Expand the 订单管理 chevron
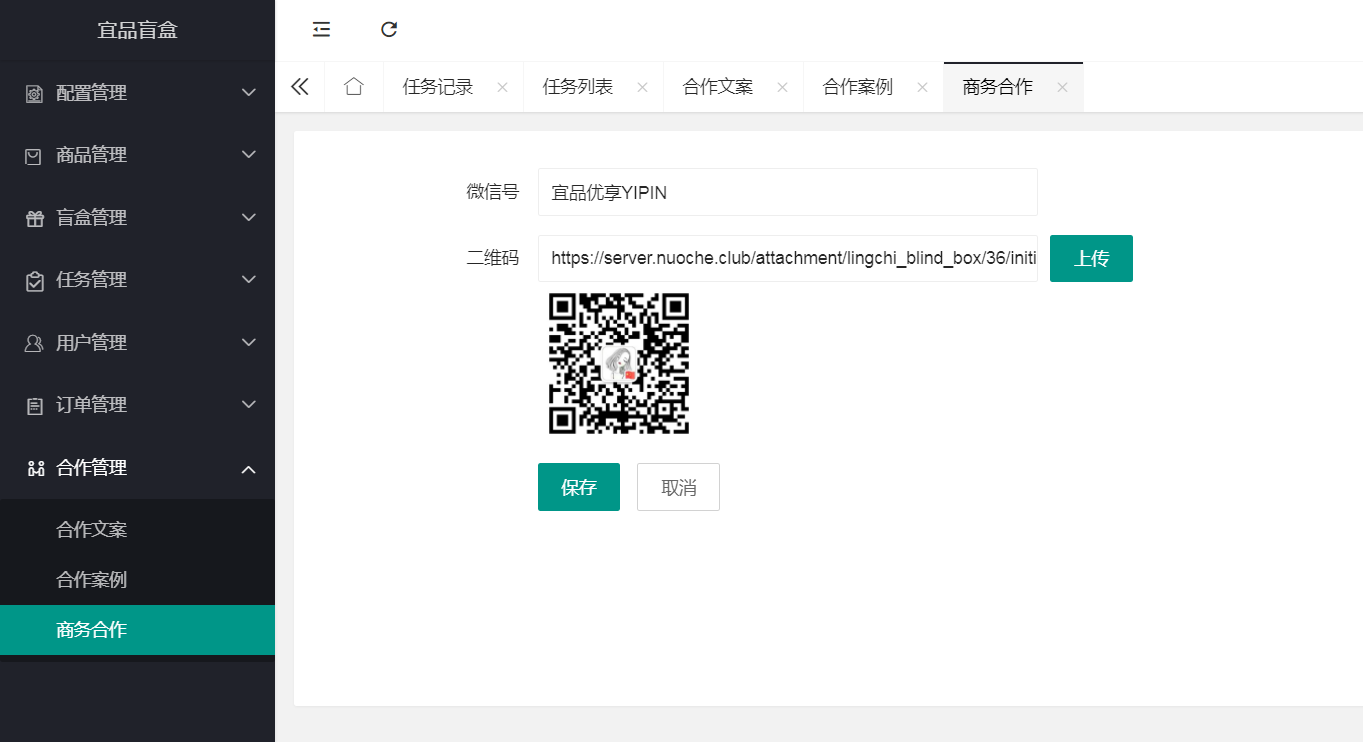 [x=250, y=405]
